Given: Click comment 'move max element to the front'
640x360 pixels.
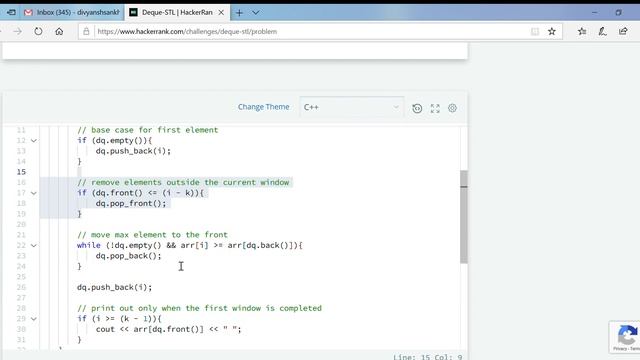Looking at the screenshot, I should [x=152, y=235].
